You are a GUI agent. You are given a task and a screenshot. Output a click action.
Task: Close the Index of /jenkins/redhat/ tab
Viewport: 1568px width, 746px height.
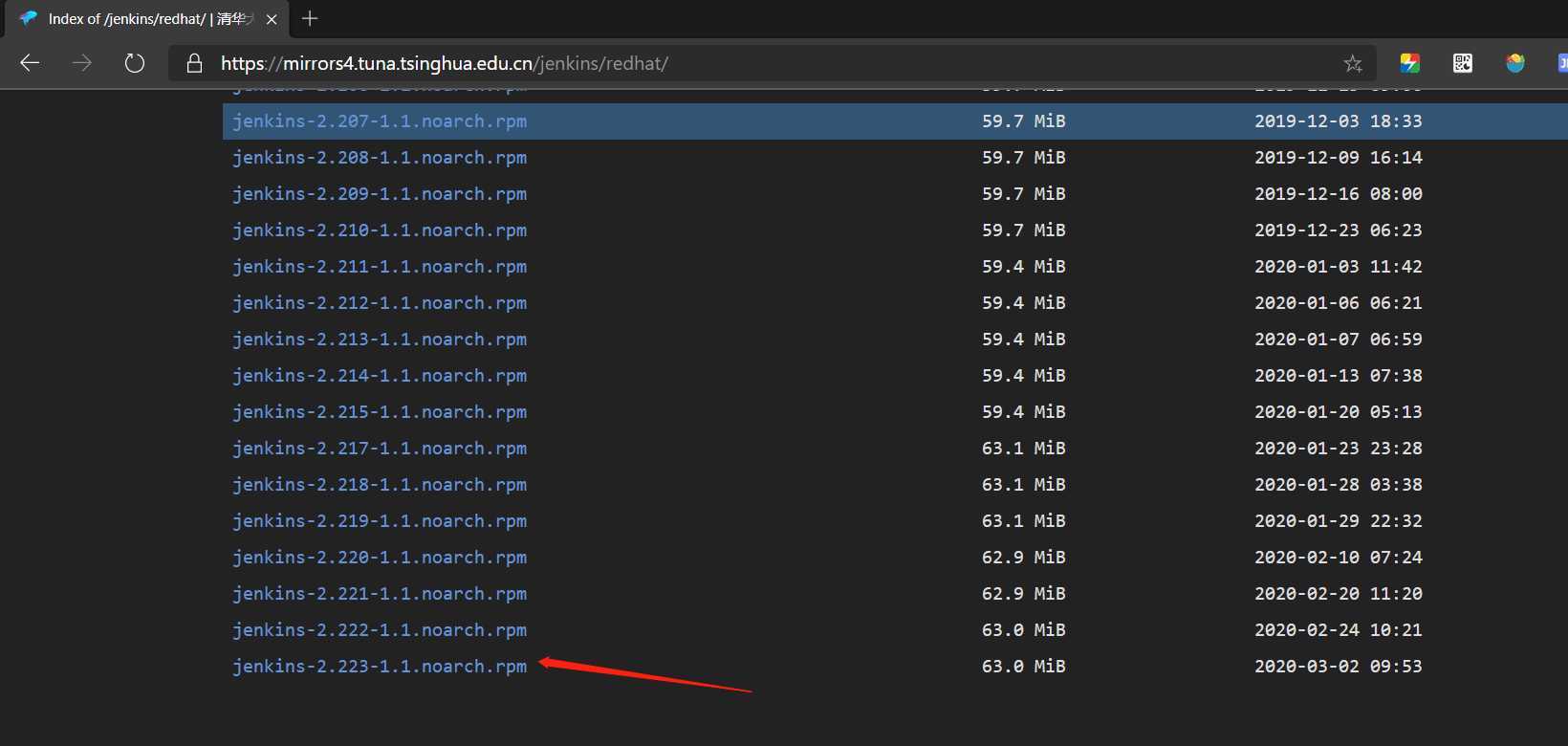(x=272, y=19)
